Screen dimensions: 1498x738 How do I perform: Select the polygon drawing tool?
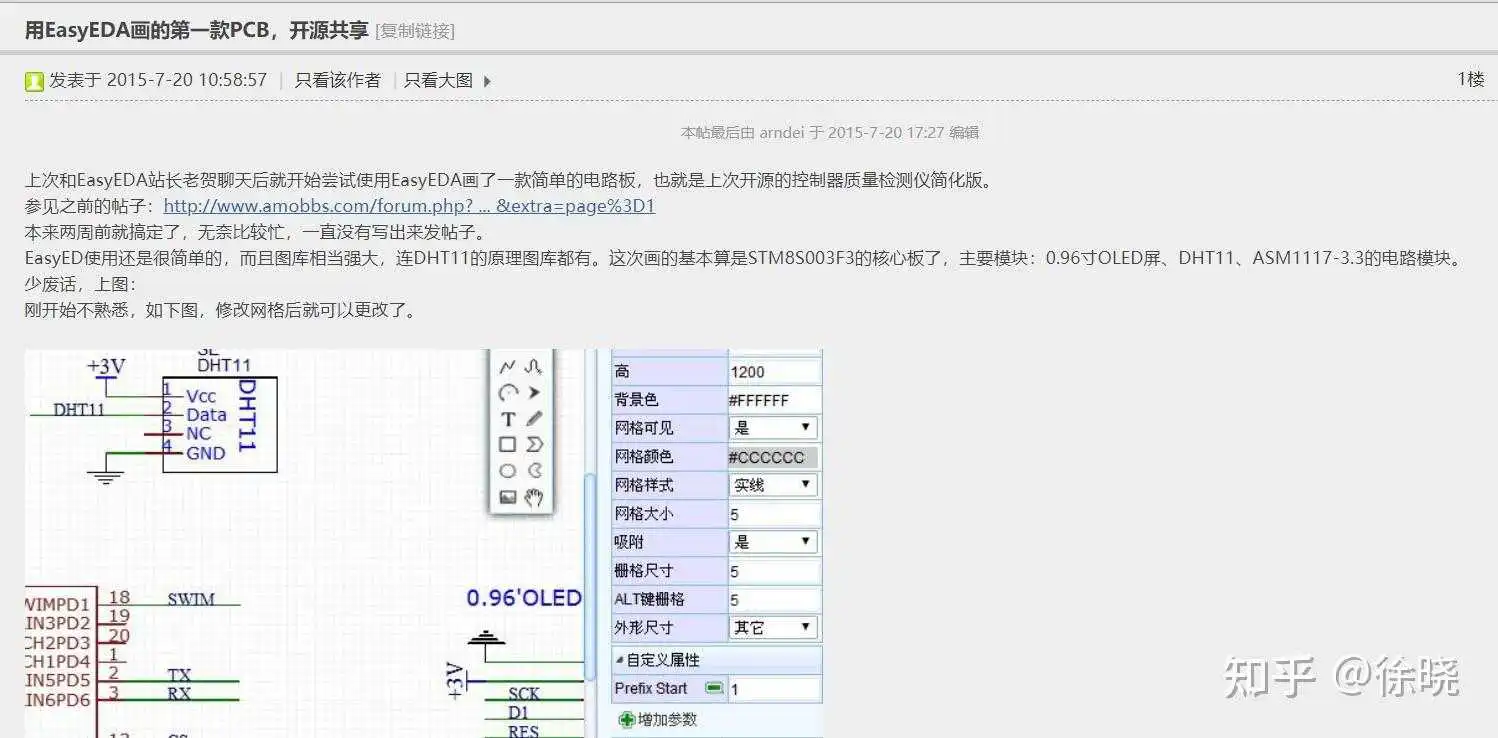click(534, 445)
